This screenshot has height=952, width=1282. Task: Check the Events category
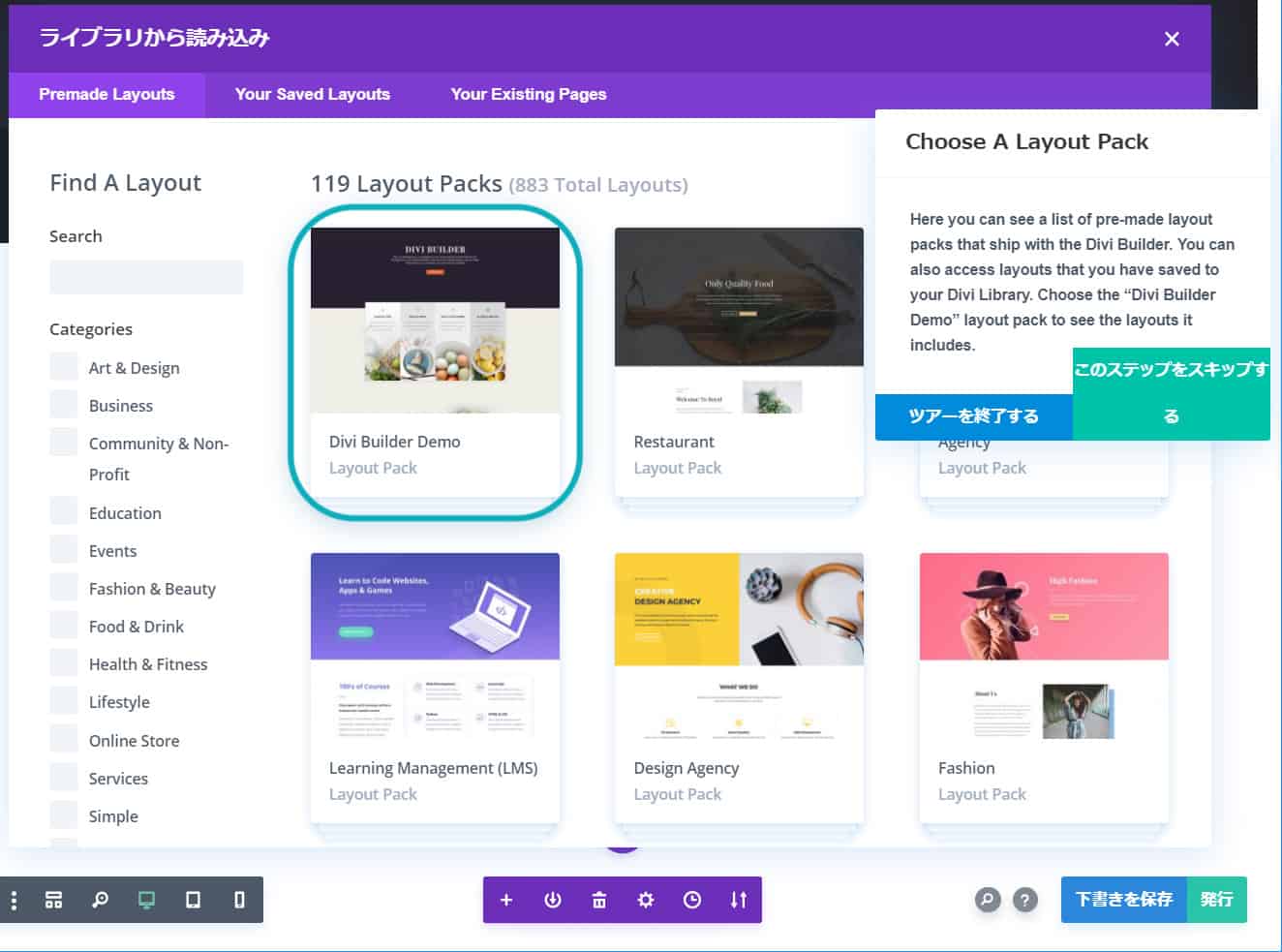click(64, 549)
